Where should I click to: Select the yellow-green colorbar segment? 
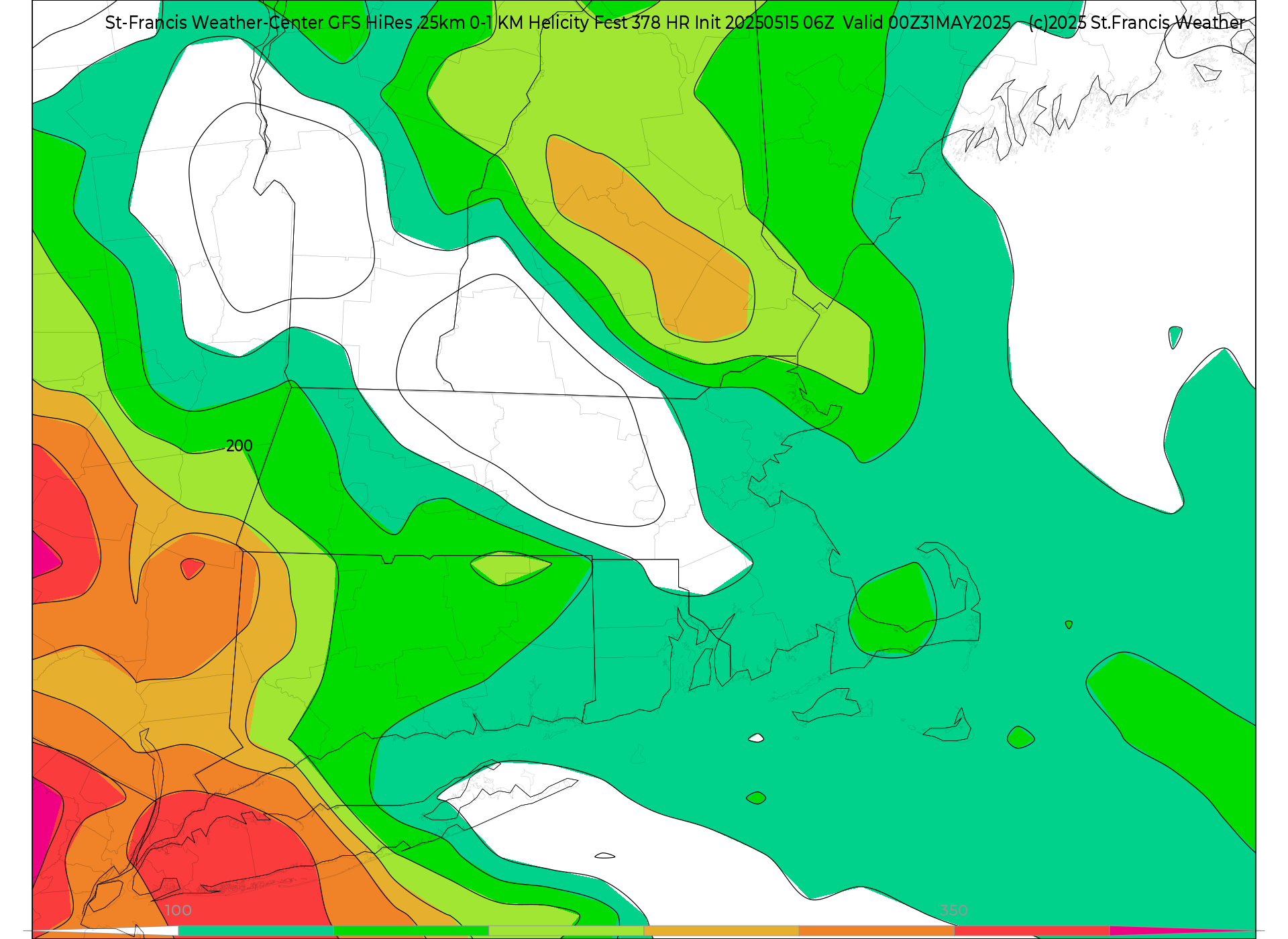pyautogui.click(x=566, y=931)
